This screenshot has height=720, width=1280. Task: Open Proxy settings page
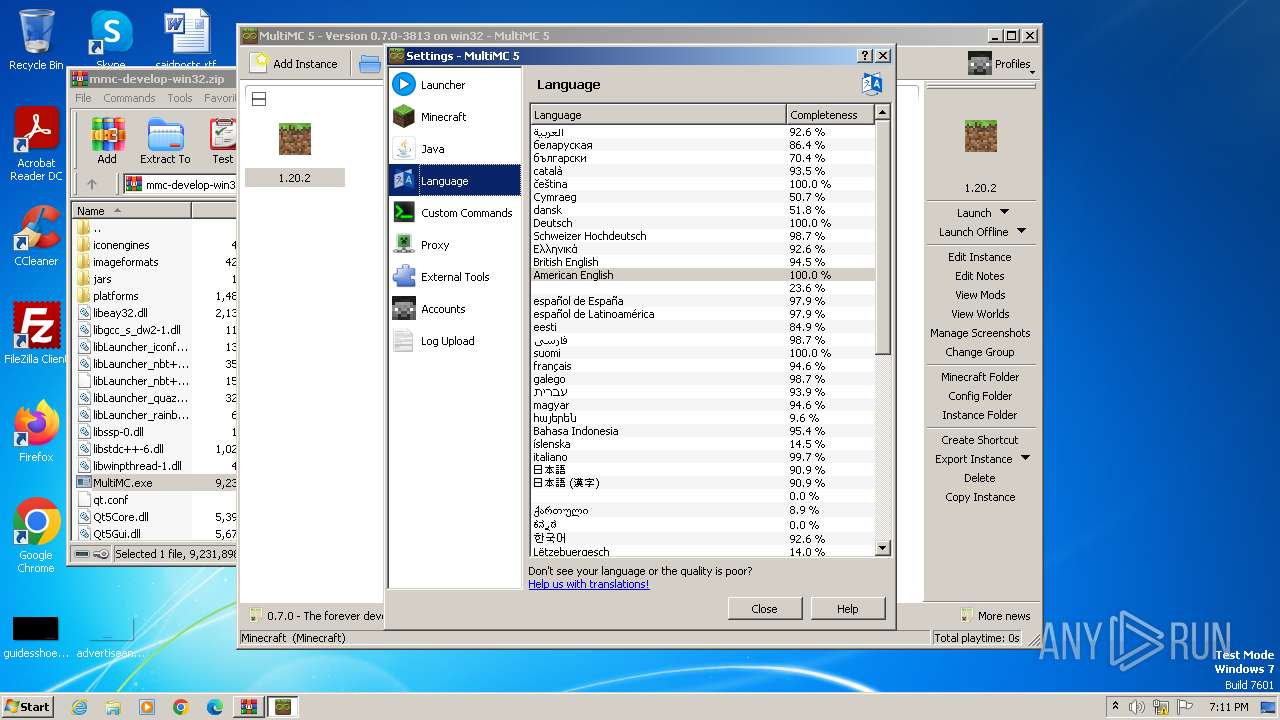coord(454,245)
